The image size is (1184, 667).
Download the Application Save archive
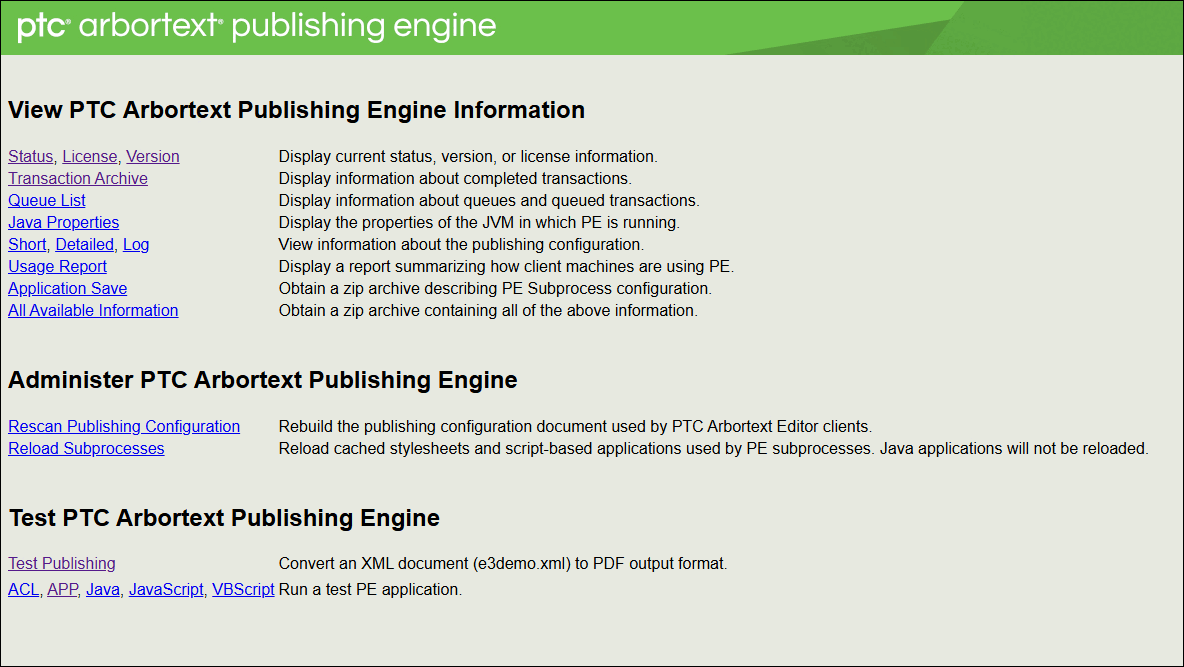pyautogui.click(x=67, y=288)
